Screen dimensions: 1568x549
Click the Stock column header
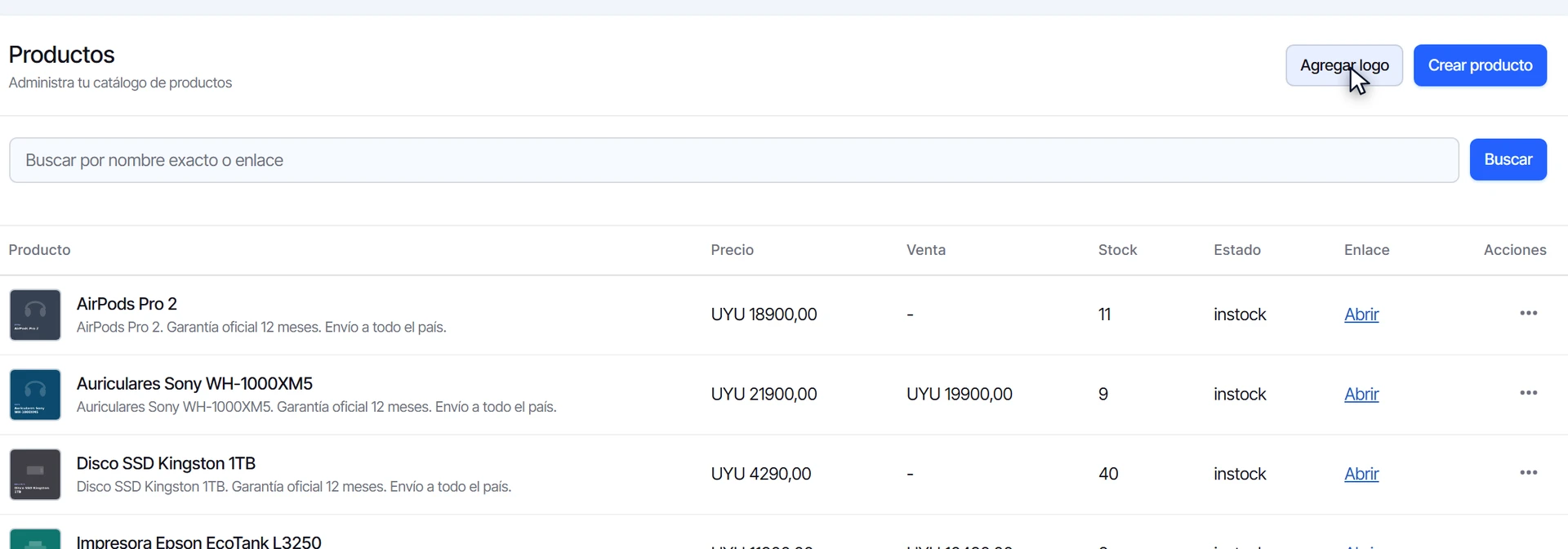point(1117,250)
